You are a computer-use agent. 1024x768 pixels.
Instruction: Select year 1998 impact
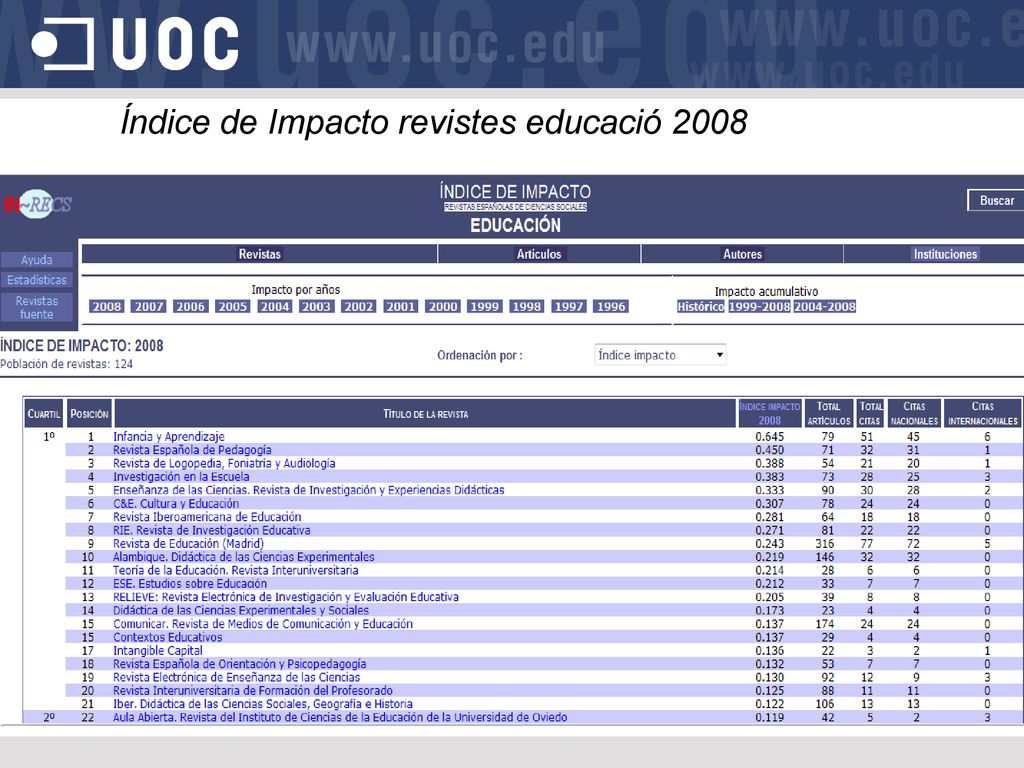click(x=526, y=306)
